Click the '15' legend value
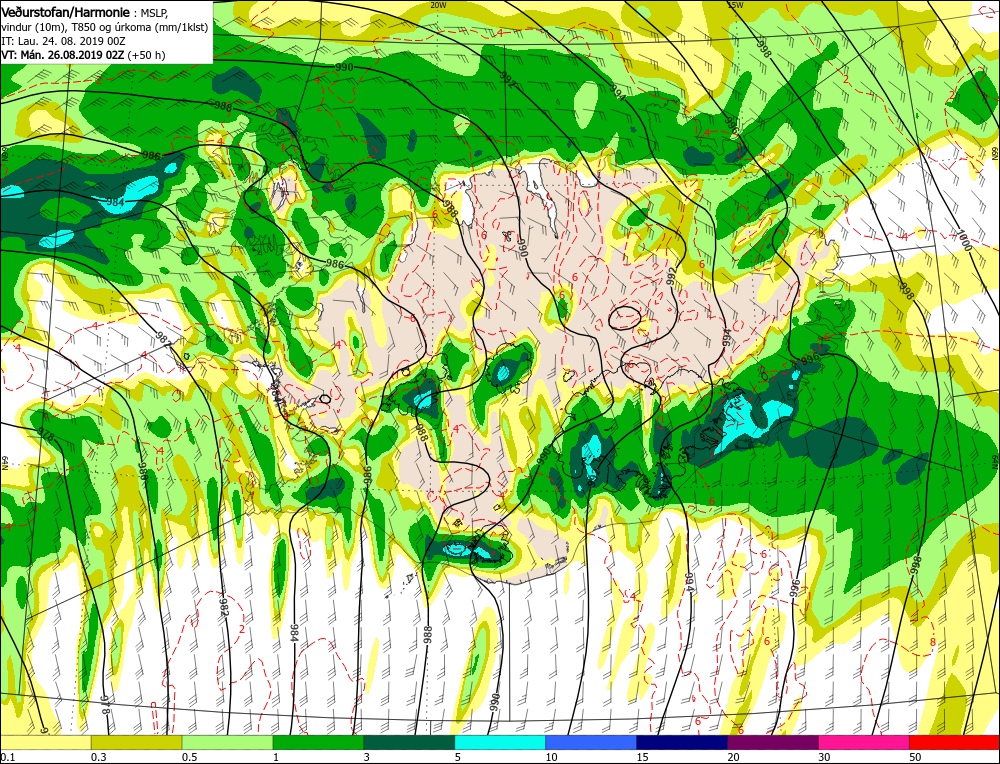Viewport: 1000px width, 764px height. (642, 757)
